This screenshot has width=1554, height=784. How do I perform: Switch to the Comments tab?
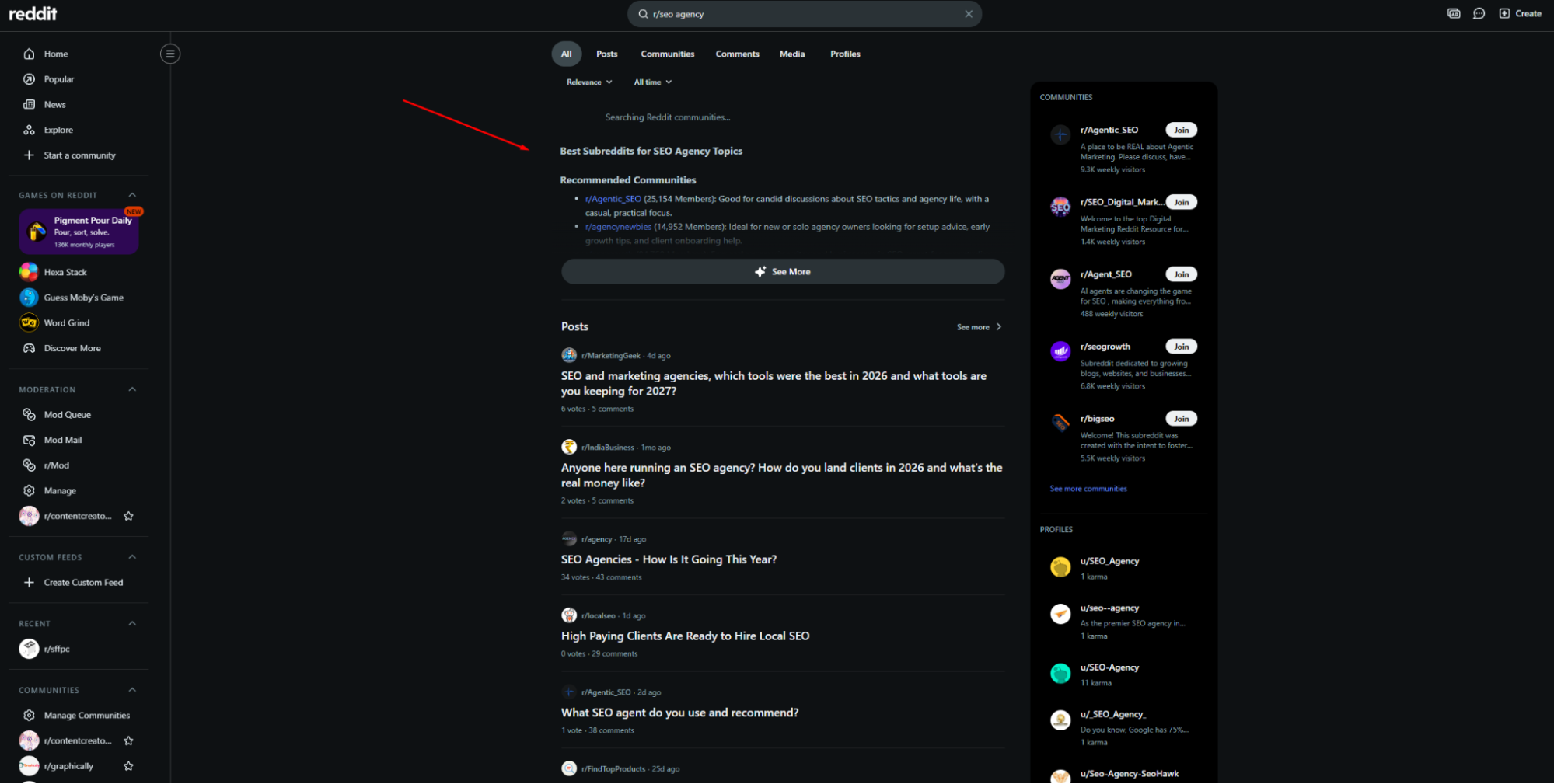pyautogui.click(x=737, y=54)
